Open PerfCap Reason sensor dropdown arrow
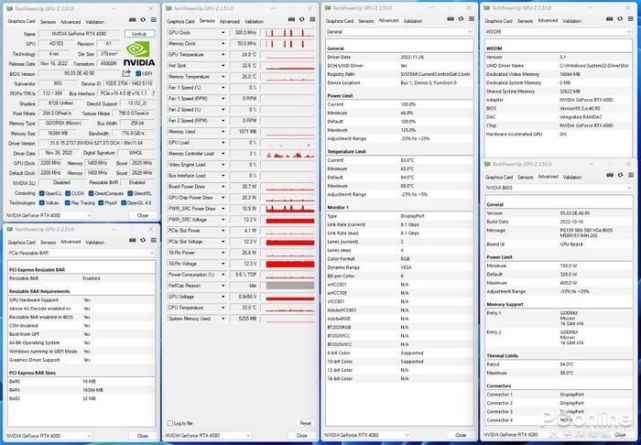The image size is (641, 445). pos(223,286)
